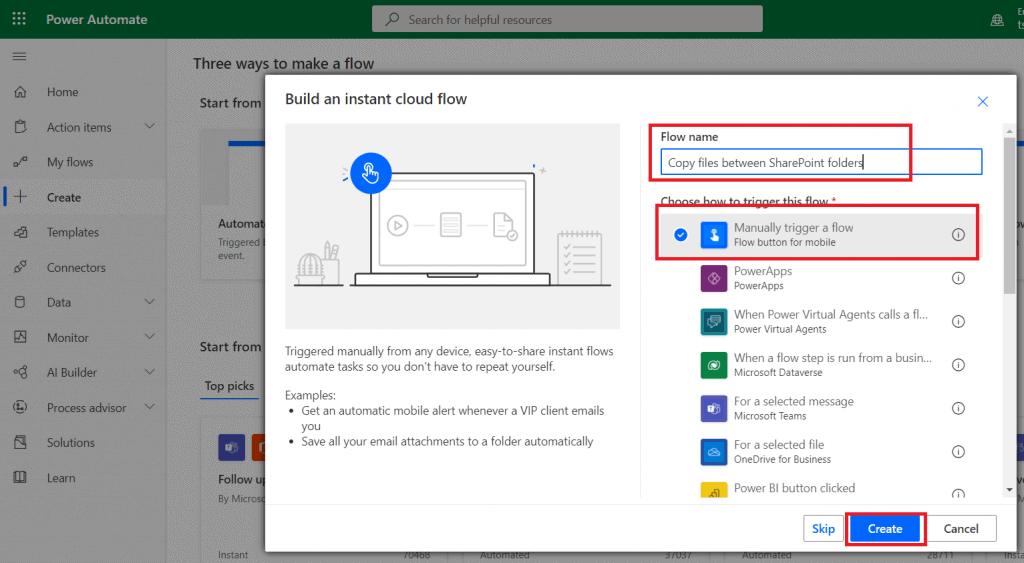1024x563 pixels.
Task: Click the Monitor chart icon
Action: coord(20,337)
